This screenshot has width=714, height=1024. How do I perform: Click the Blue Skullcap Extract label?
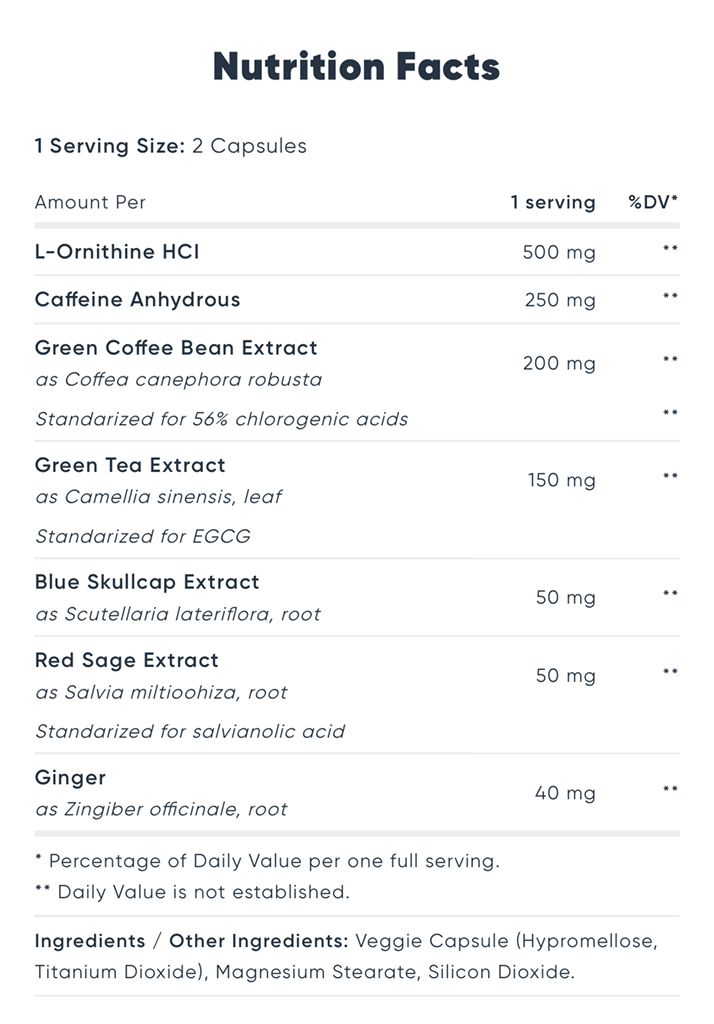[147, 582]
